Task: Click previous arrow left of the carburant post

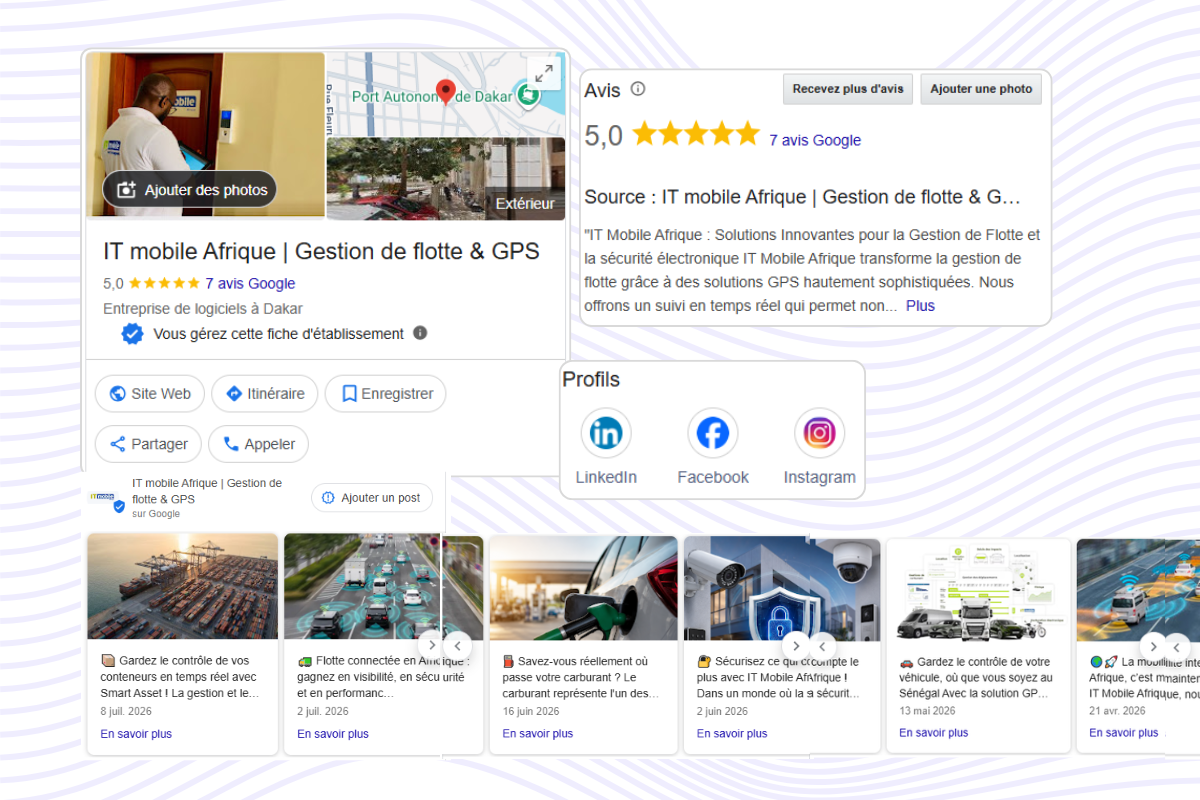Action: (x=457, y=645)
